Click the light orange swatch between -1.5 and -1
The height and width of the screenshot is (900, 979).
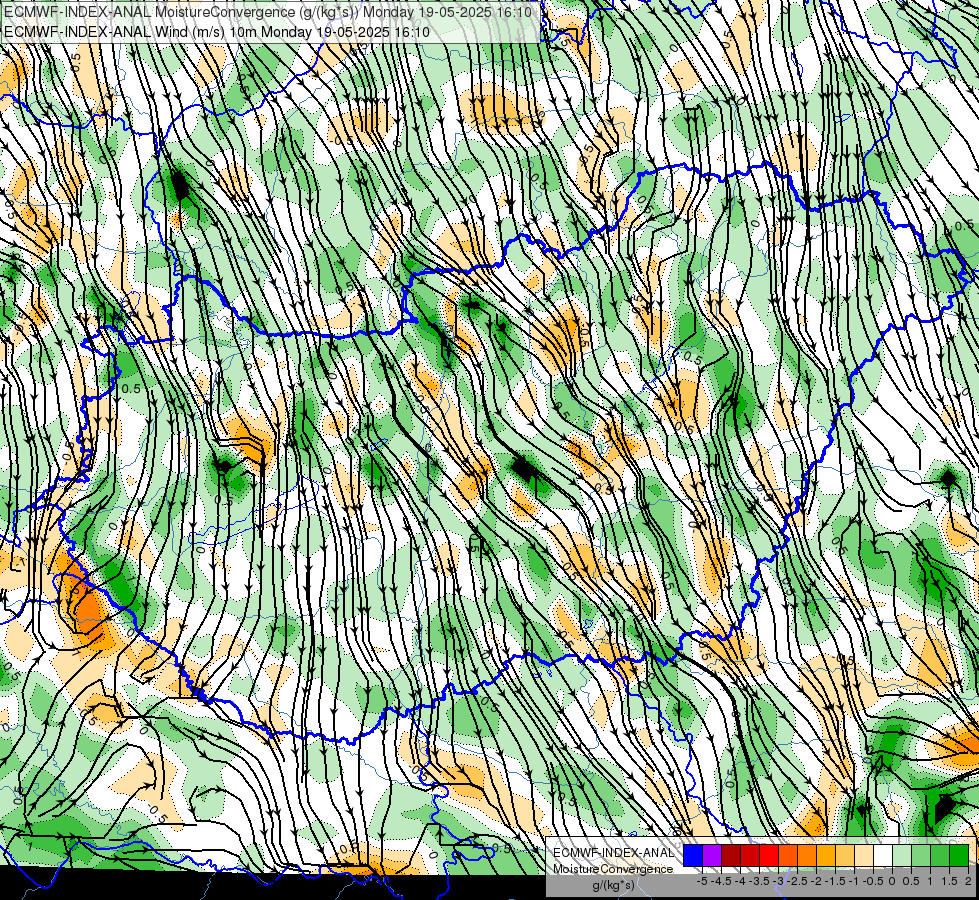[845, 856]
